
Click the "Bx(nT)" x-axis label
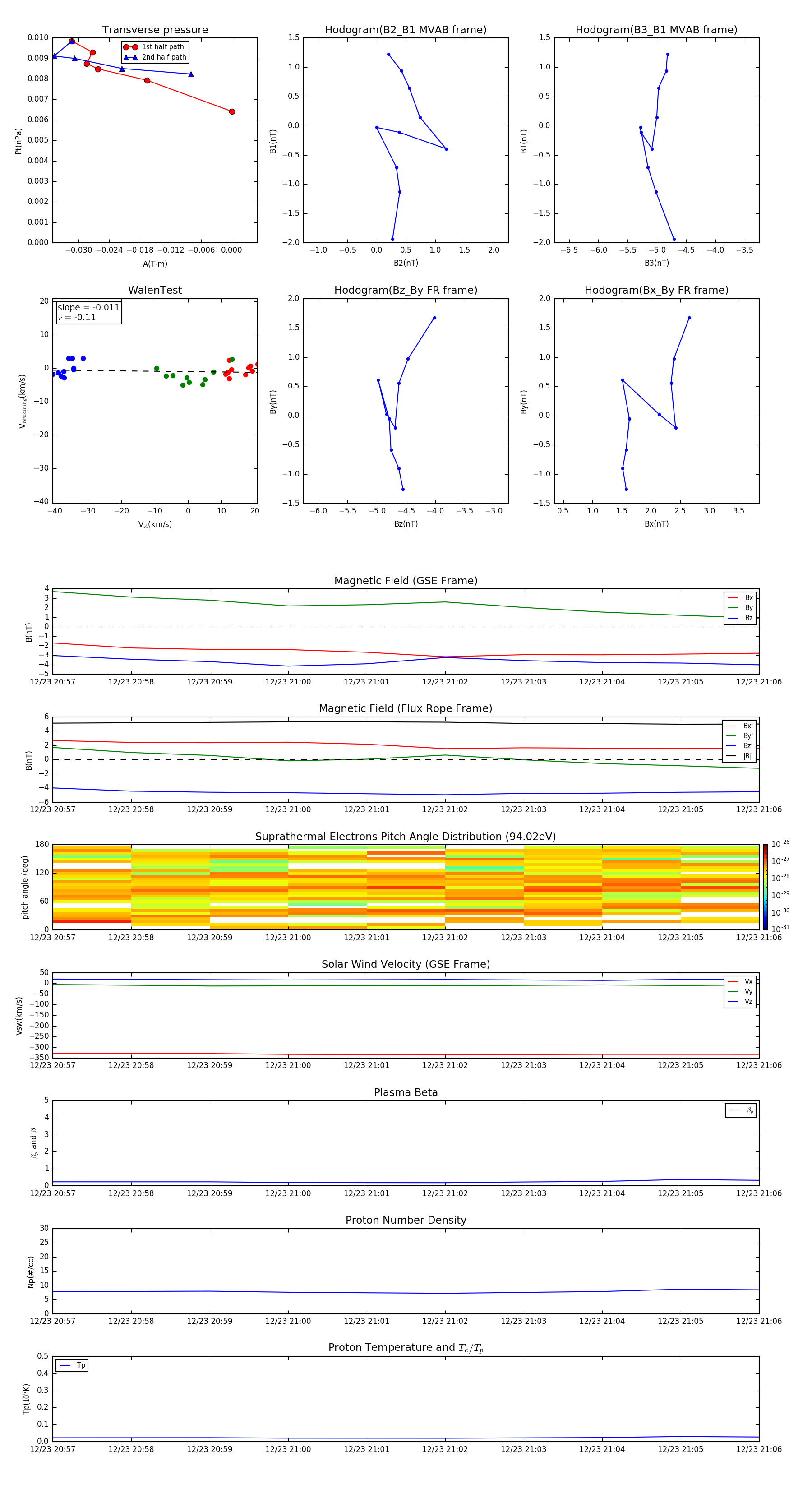656,524
